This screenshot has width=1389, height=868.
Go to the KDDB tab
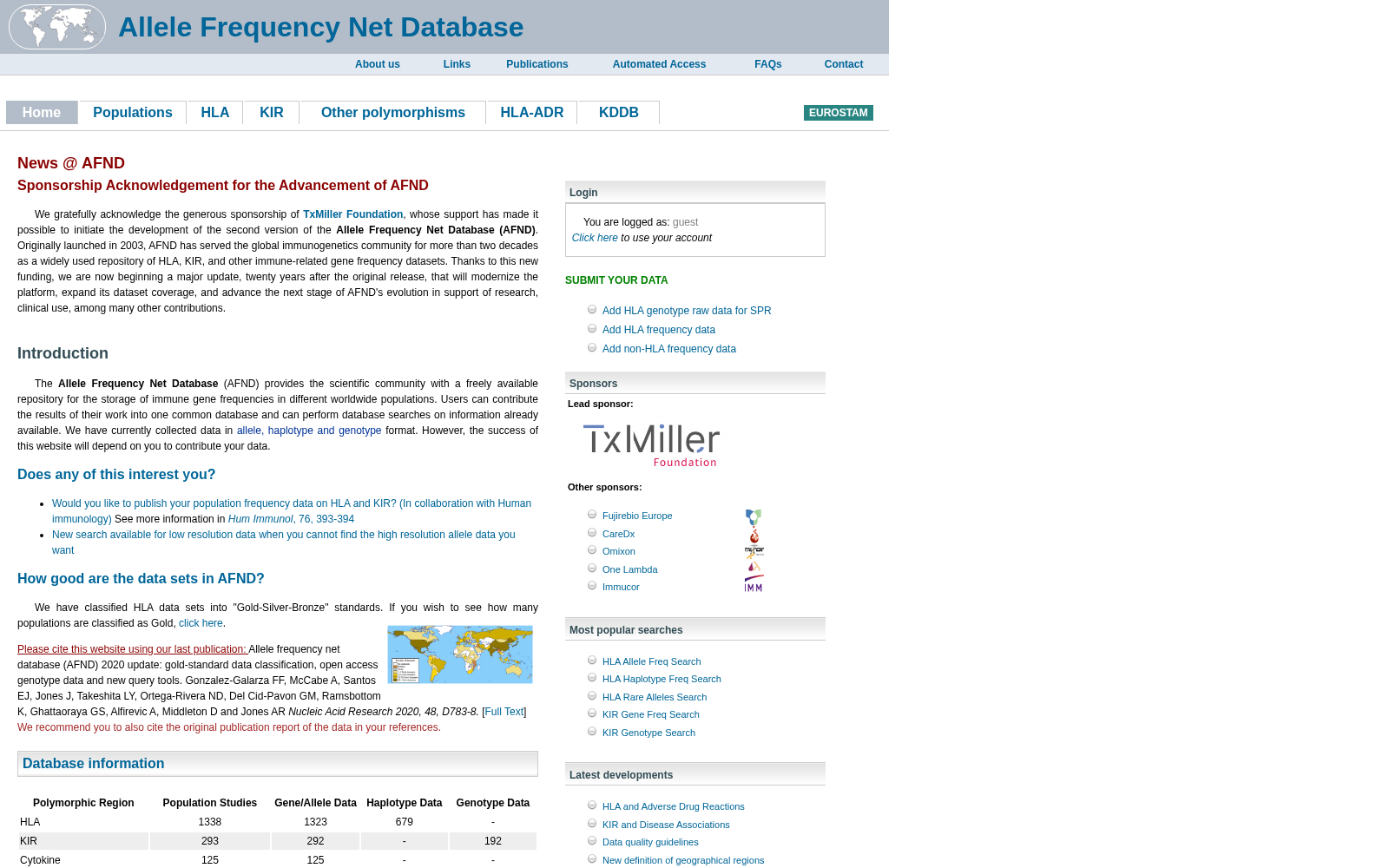[x=619, y=113]
